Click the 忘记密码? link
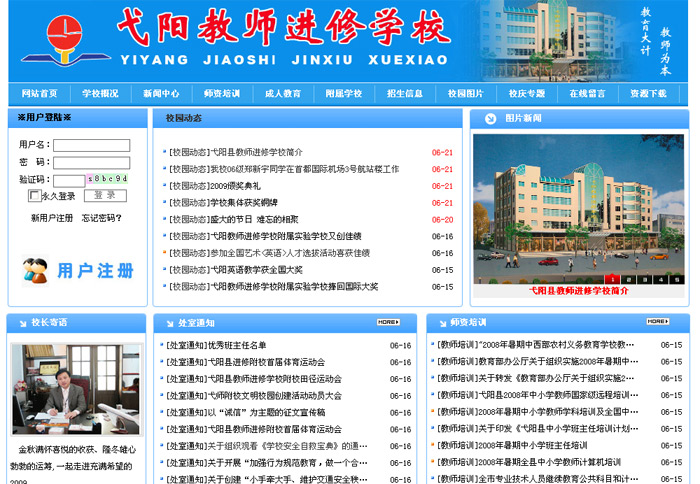This screenshot has height=484, width=700. [x=102, y=218]
